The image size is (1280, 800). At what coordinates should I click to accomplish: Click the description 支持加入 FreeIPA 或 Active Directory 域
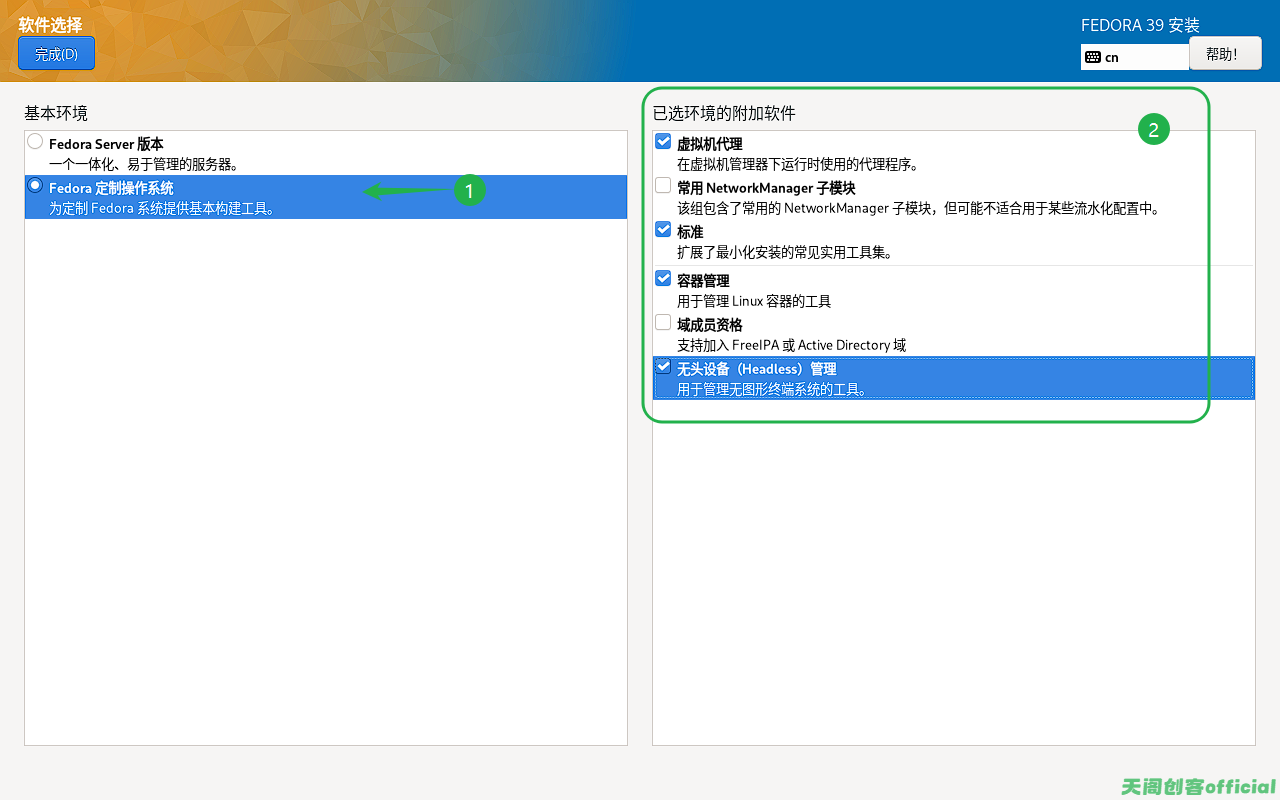coord(791,345)
